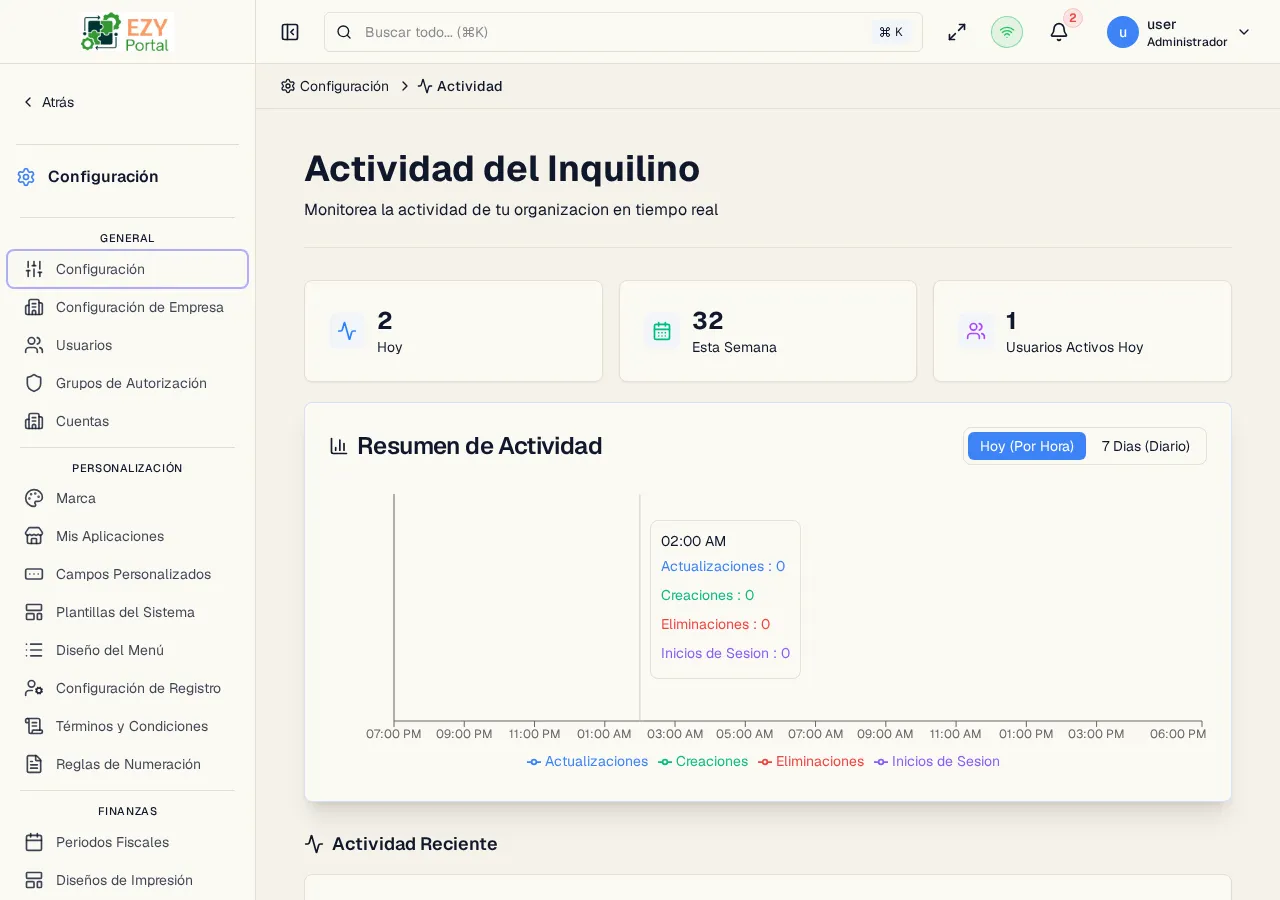Click the scroll icon for Términos y Condiciones

tap(34, 726)
